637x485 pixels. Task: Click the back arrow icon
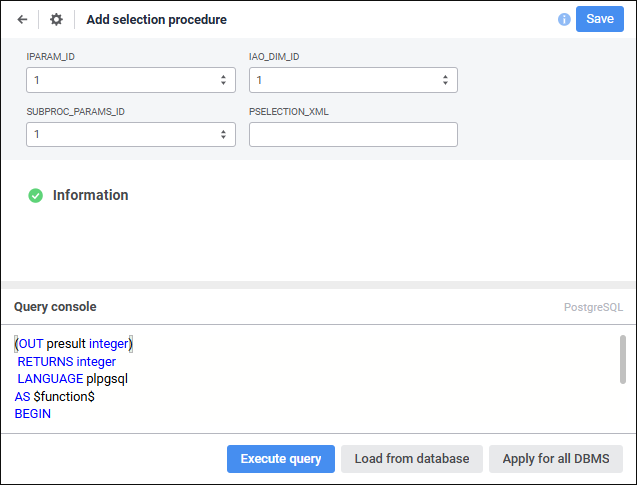pos(22,19)
